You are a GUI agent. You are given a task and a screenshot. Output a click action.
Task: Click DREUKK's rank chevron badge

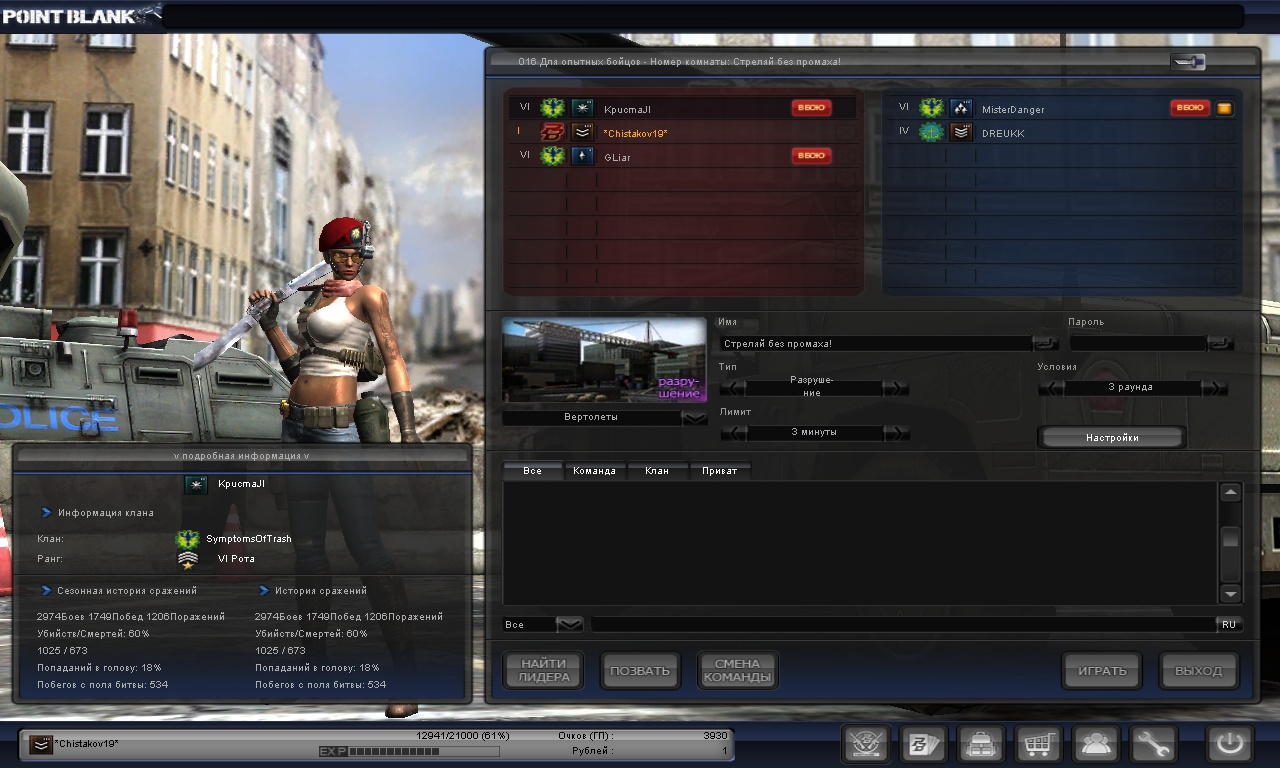(961, 132)
